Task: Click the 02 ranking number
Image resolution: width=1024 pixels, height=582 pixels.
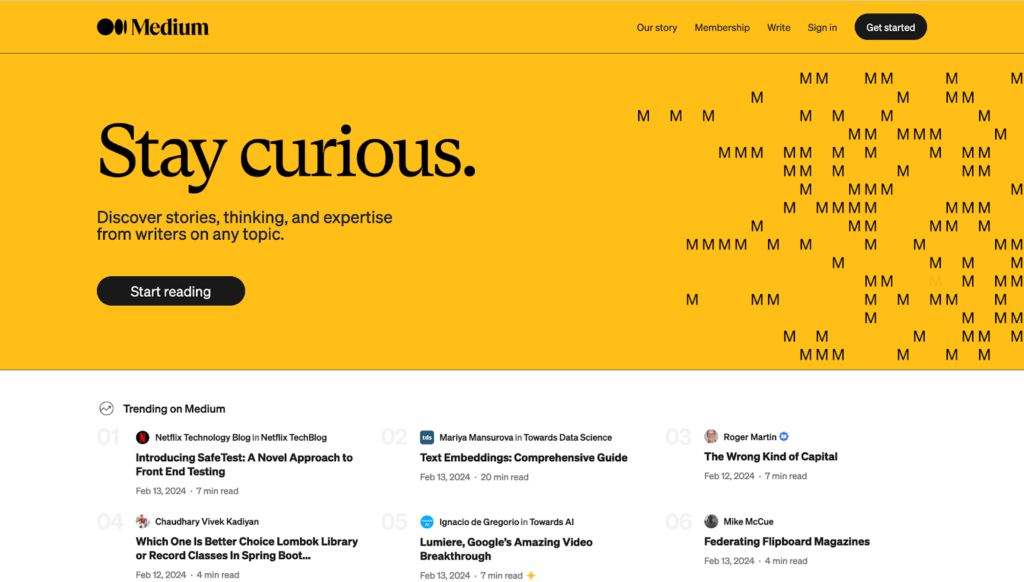Action: tap(394, 437)
